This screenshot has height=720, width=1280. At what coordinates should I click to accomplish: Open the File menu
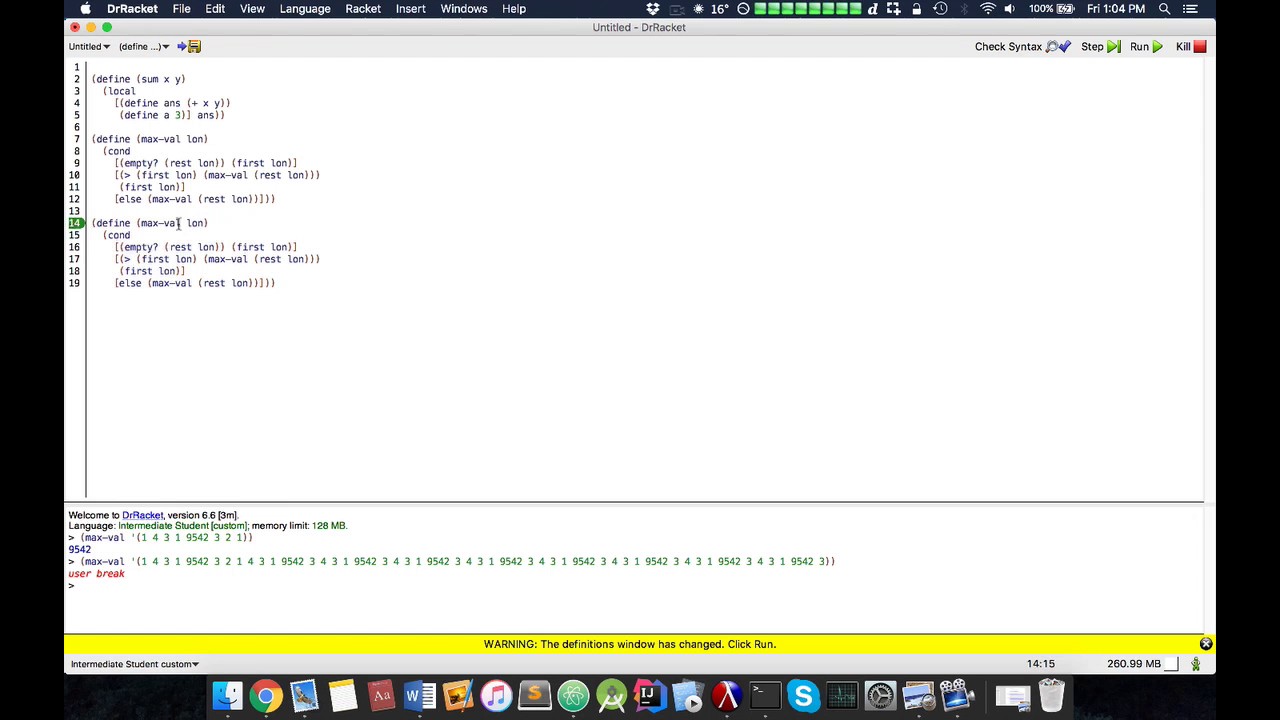[x=181, y=9]
